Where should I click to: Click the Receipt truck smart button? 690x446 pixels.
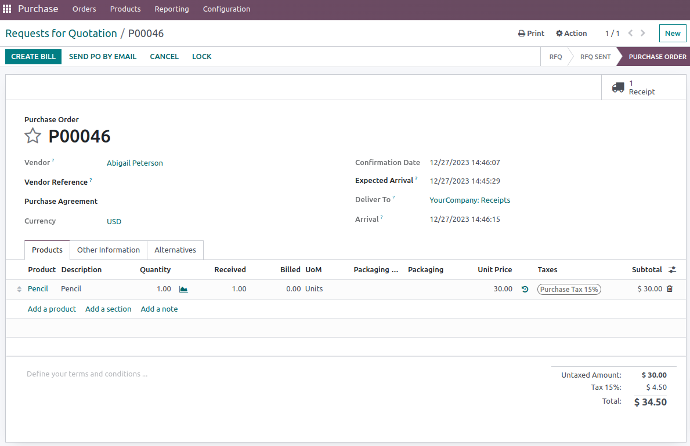pyautogui.click(x=633, y=88)
